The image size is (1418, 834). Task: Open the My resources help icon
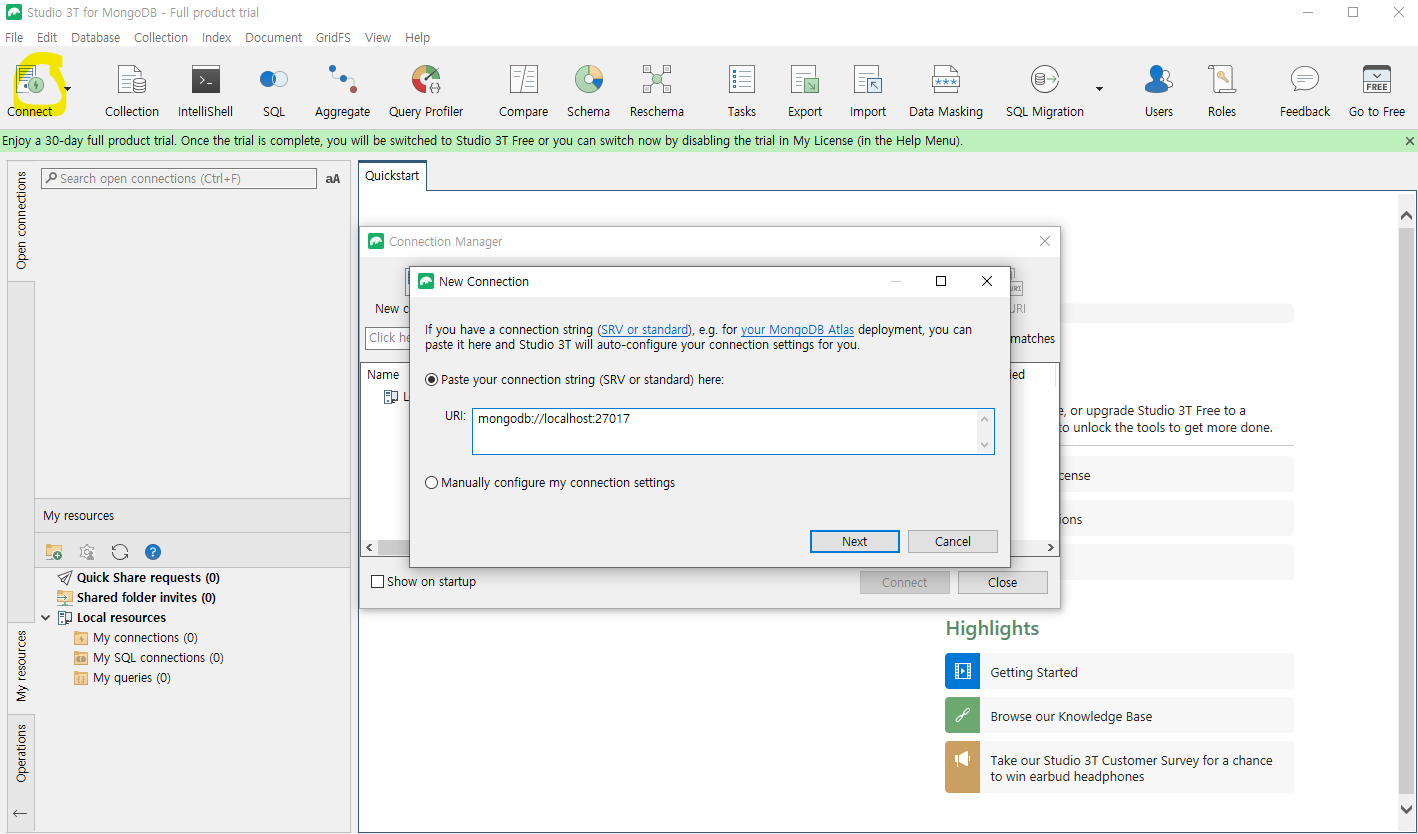(x=153, y=552)
